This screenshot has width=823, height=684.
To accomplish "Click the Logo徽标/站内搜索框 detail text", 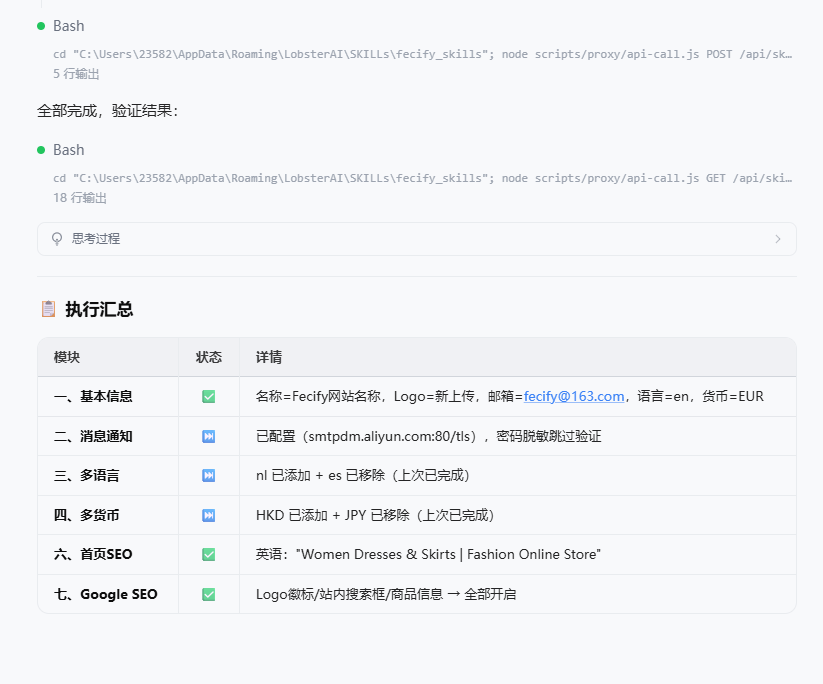I will tap(386, 594).
